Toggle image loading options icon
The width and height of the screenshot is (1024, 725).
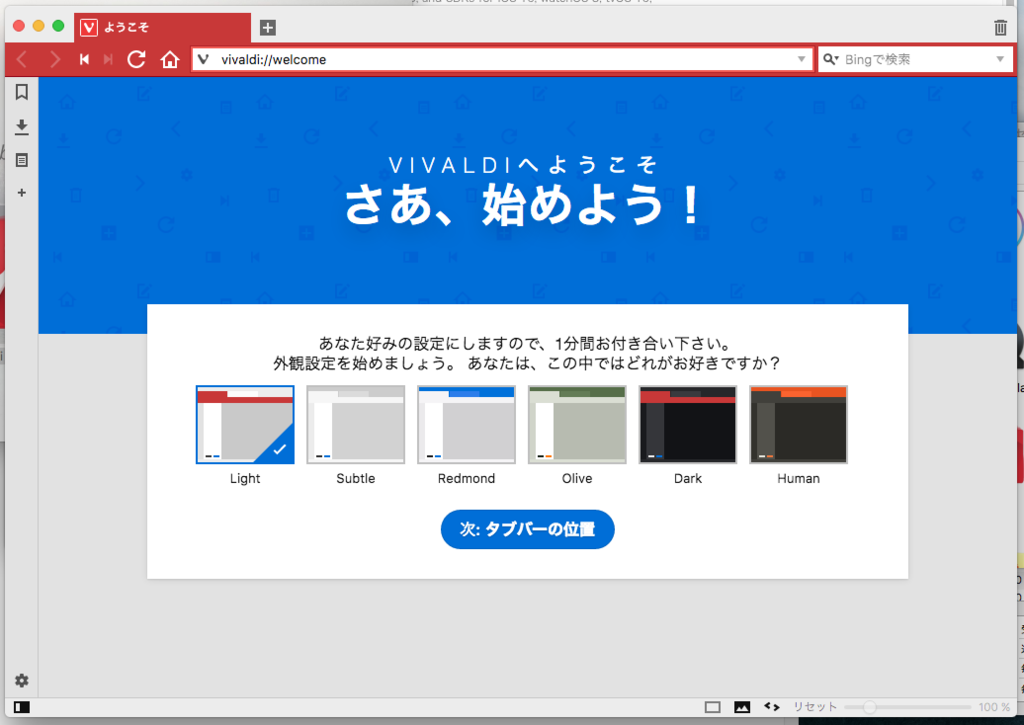742,707
